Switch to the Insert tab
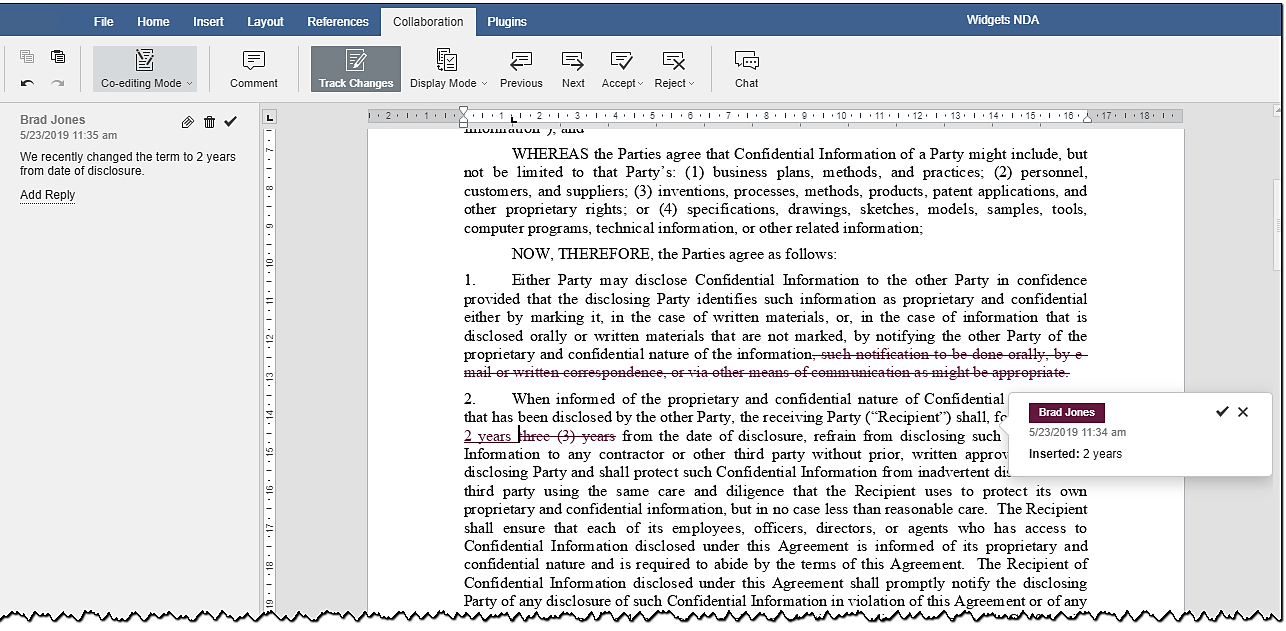This screenshot has height=631, width=1286. 209,21
